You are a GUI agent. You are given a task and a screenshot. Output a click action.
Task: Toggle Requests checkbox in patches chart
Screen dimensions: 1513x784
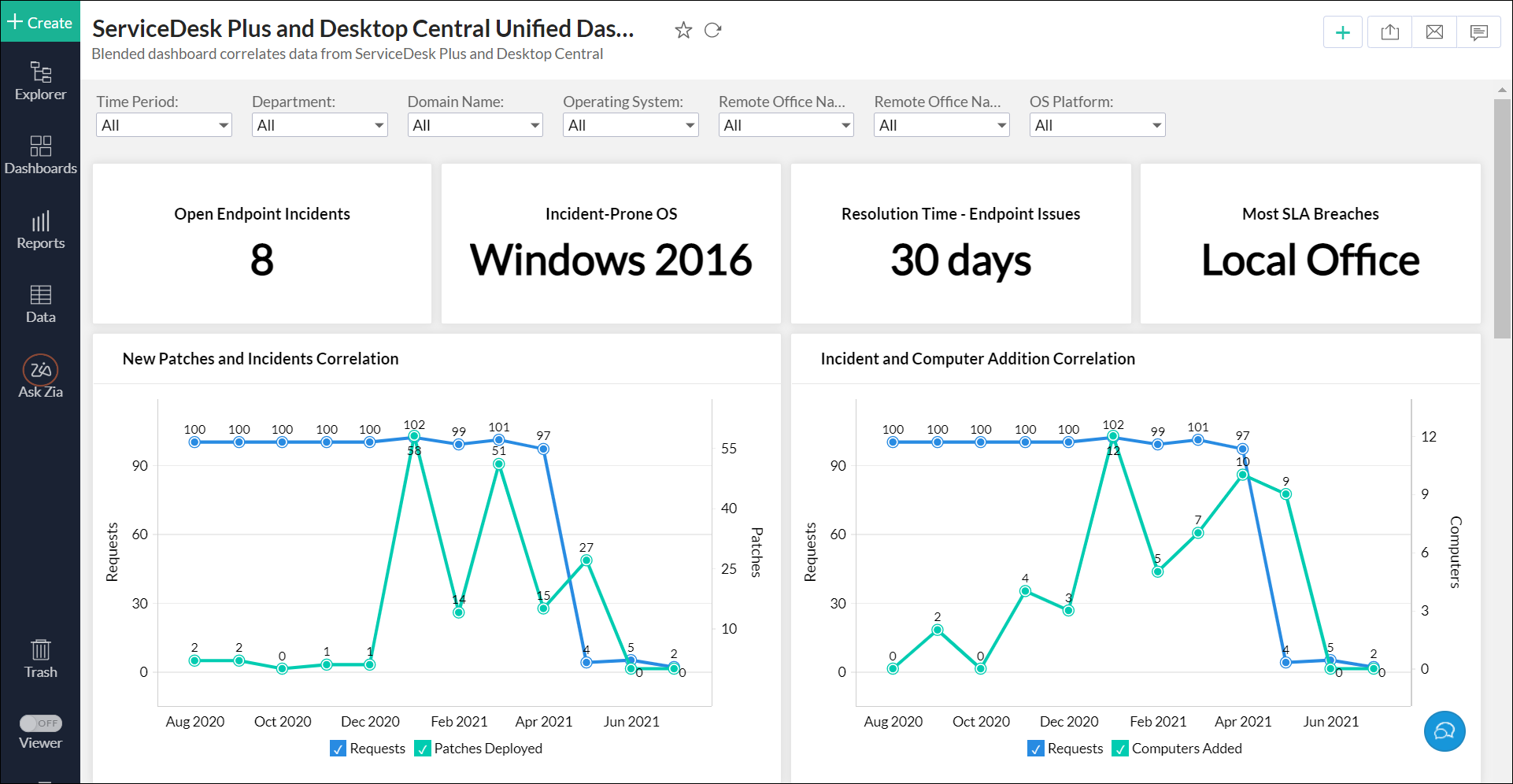tap(338, 749)
